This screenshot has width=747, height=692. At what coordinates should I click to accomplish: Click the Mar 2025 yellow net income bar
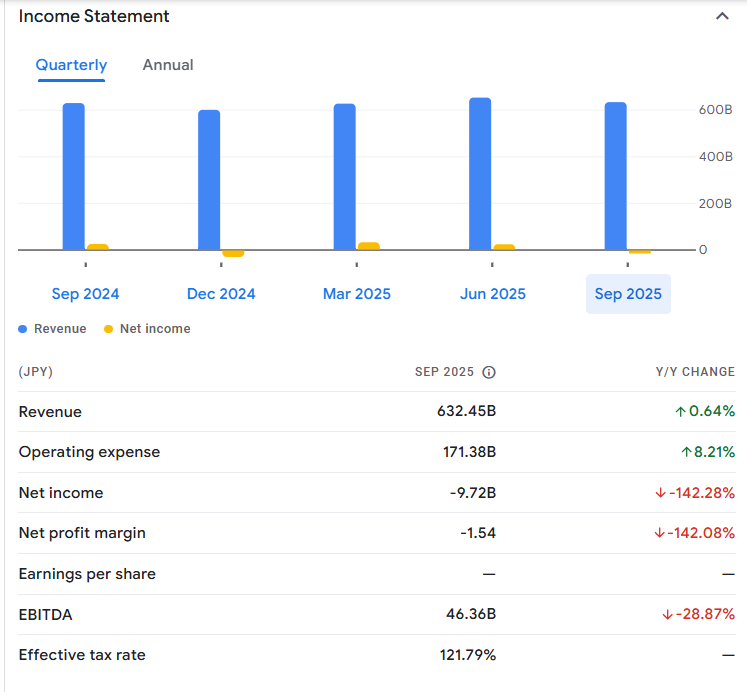pyautogui.click(x=368, y=246)
